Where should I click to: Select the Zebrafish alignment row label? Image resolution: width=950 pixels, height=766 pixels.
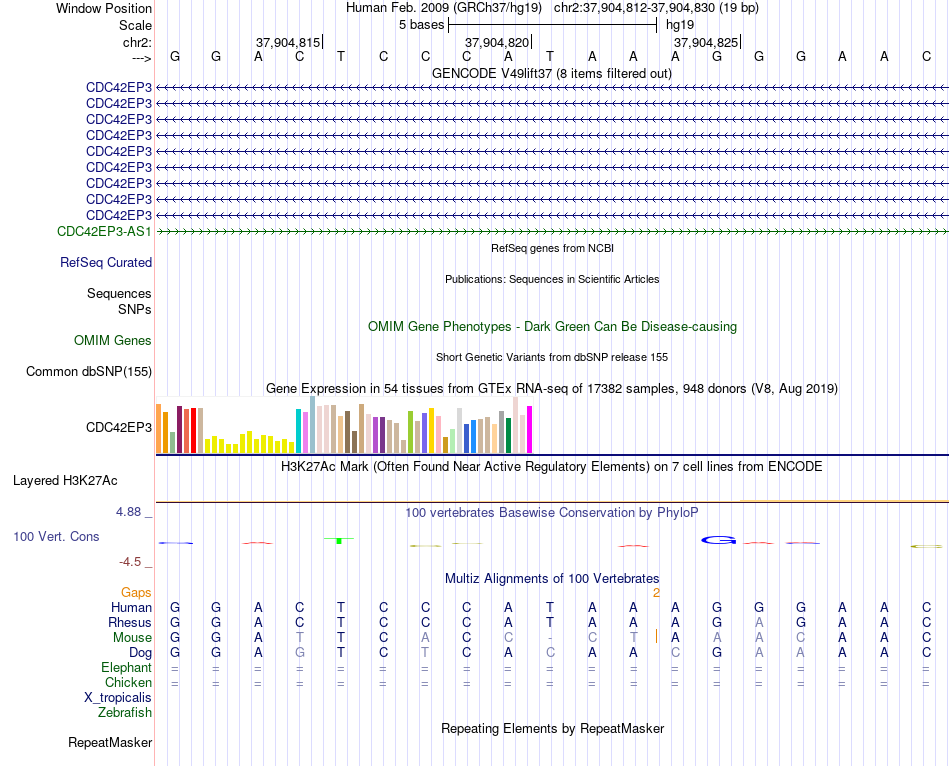[x=125, y=713]
